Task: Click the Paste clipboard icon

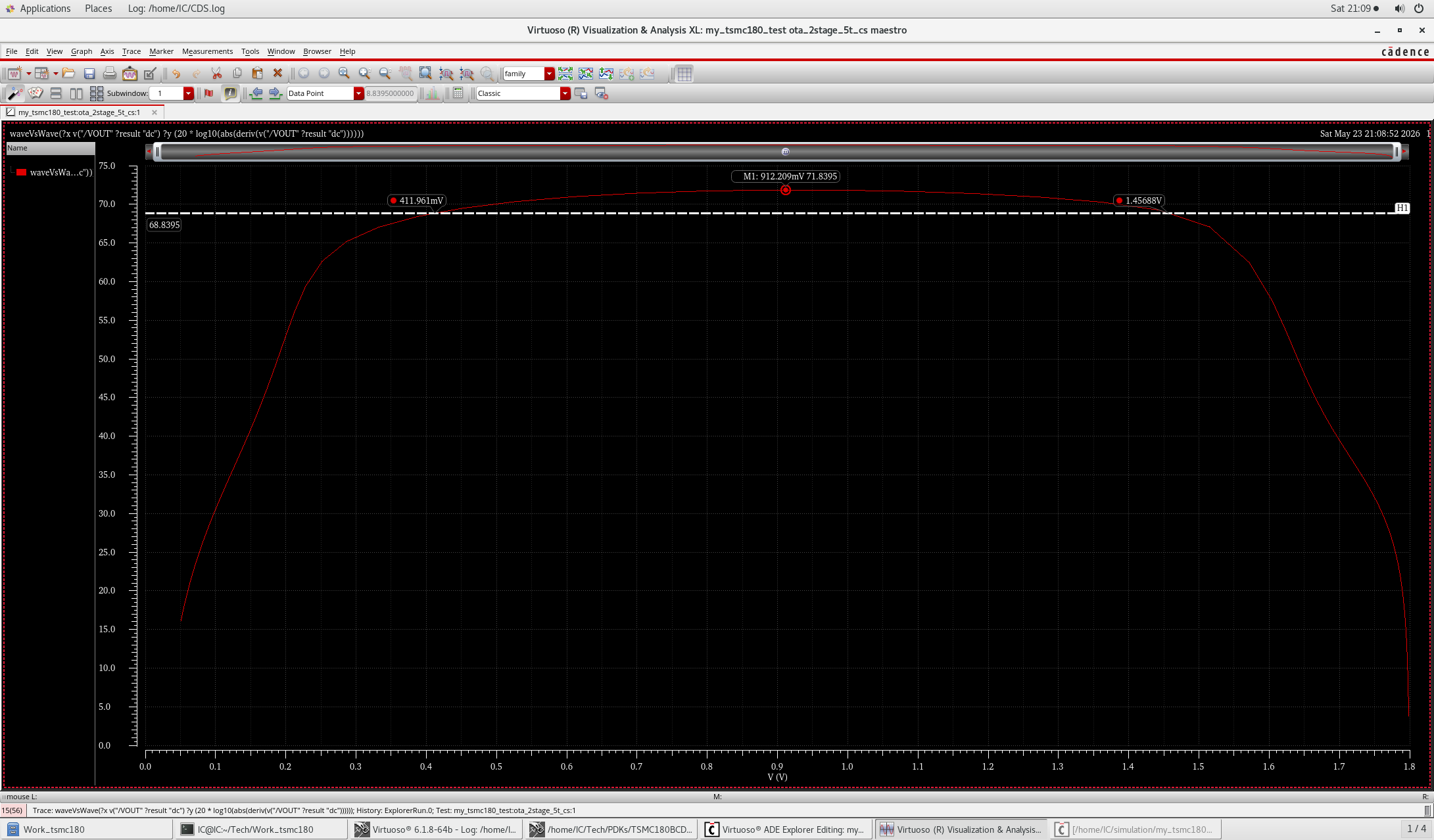Action: [x=258, y=74]
